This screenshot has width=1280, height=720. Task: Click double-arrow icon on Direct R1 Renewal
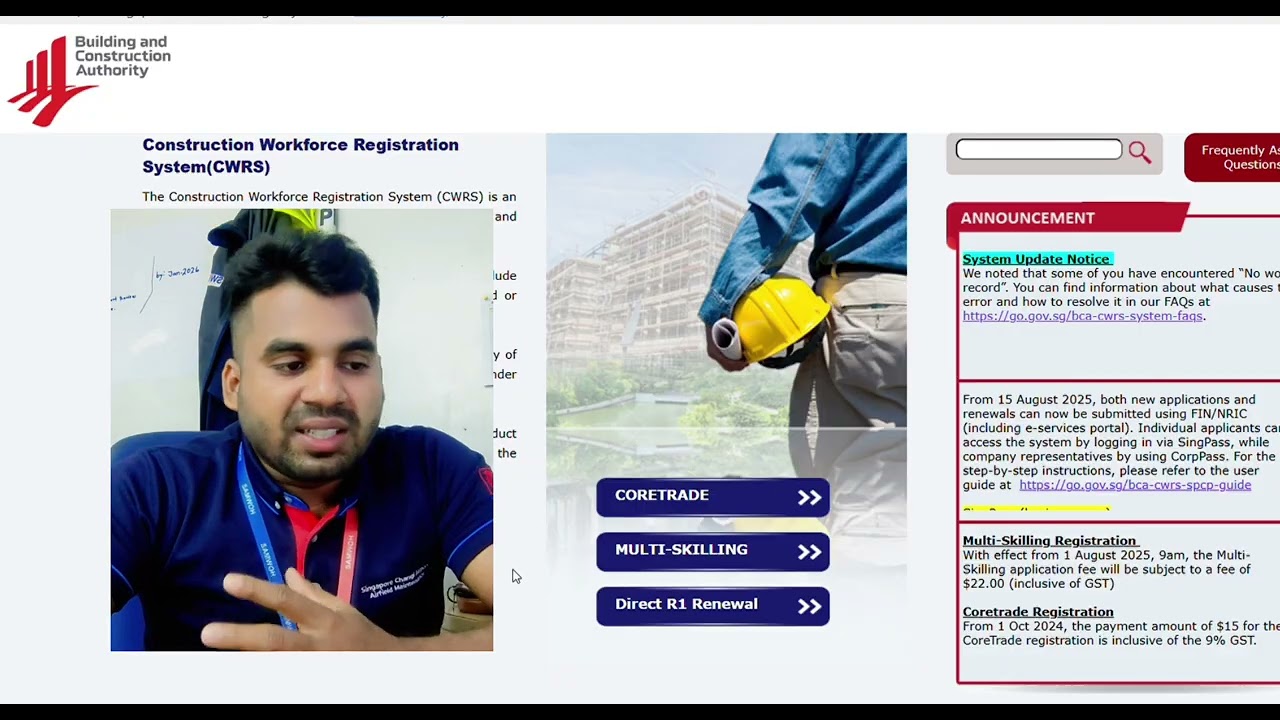tap(809, 606)
